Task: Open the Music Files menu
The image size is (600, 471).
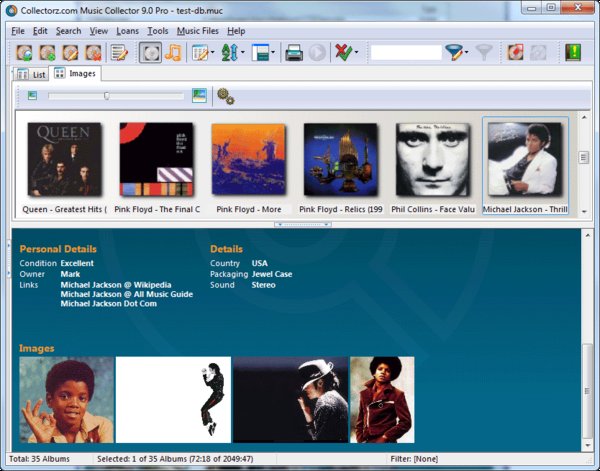Action: [197, 31]
